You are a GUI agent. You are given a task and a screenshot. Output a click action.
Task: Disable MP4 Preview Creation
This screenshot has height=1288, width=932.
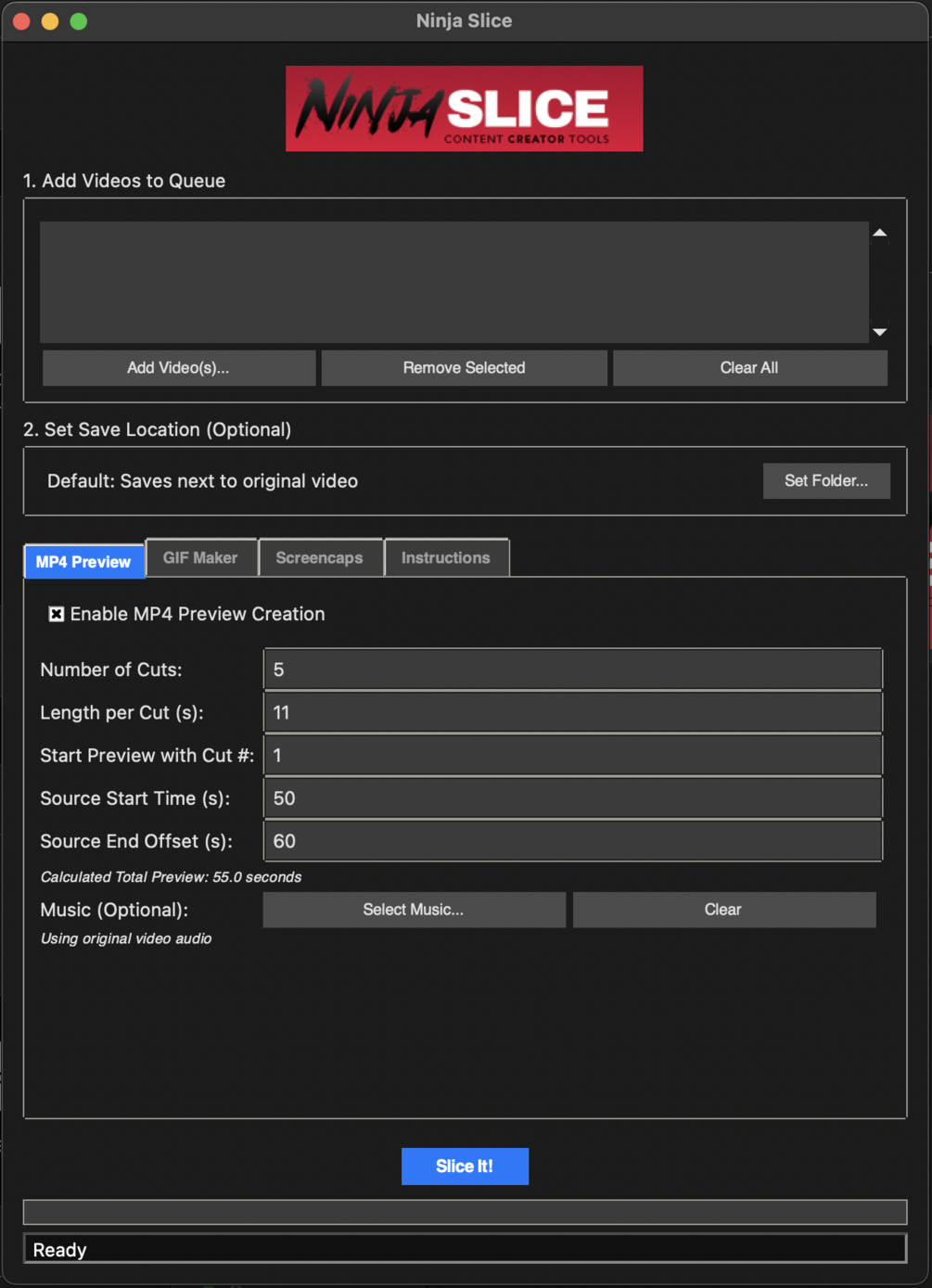[x=56, y=614]
